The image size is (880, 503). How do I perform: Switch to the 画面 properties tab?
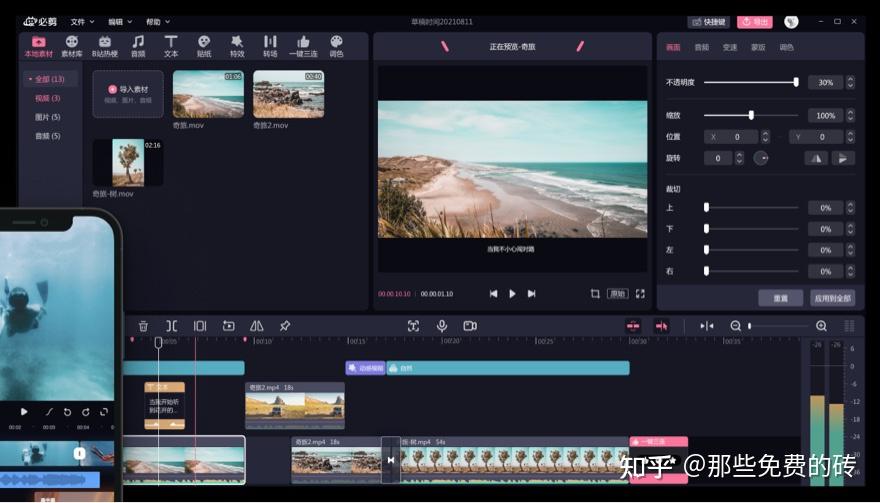[x=673, y=48]
